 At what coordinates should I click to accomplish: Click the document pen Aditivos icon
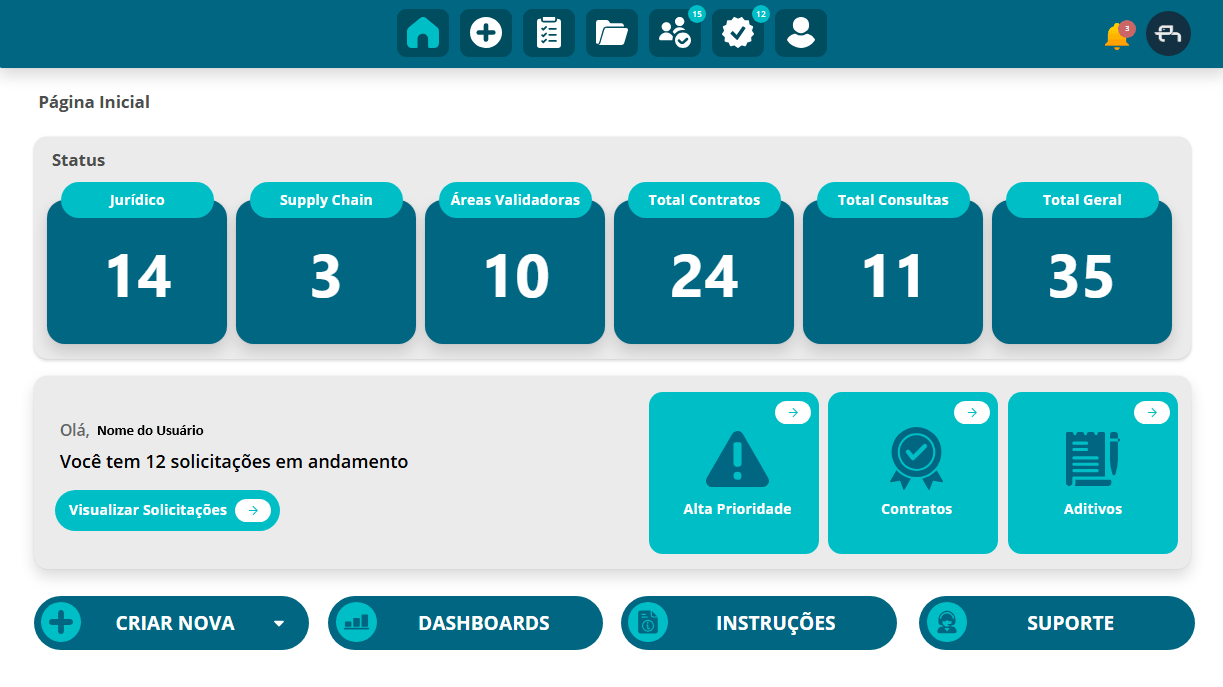click(x=1092, y=459)
